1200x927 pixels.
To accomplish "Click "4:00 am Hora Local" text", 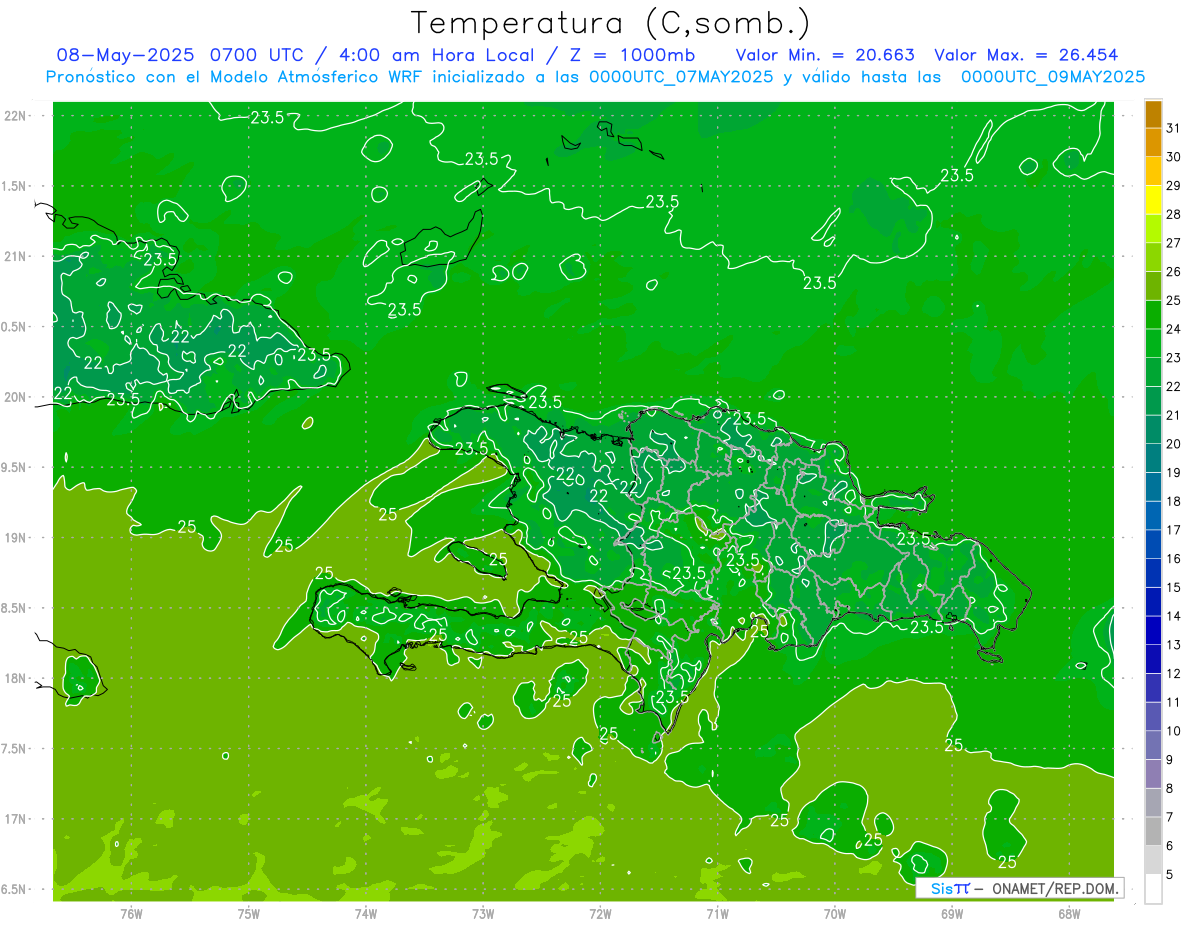I will coord(442,55).
